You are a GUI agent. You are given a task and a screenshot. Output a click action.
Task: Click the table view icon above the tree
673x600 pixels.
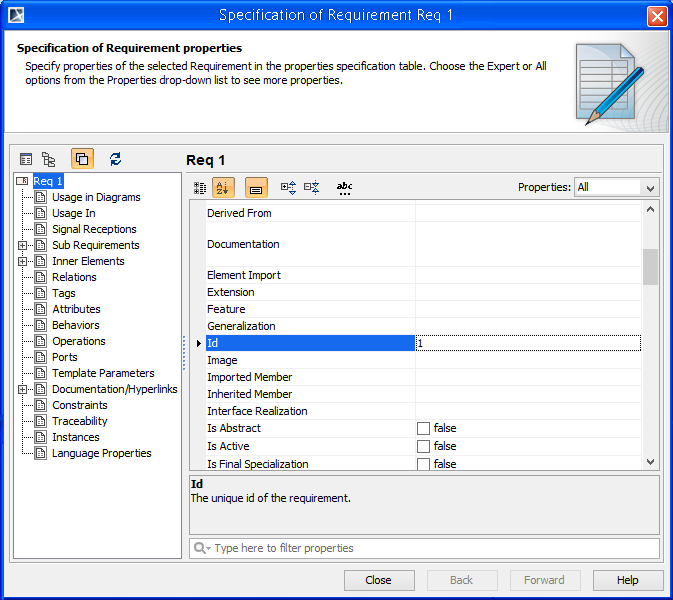[x=26, y=159]
